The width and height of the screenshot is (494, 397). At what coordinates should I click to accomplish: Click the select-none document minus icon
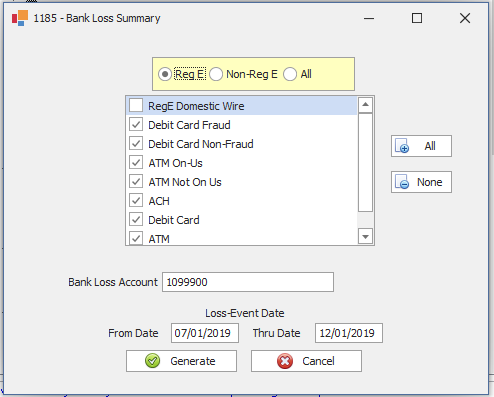[402, 182]
